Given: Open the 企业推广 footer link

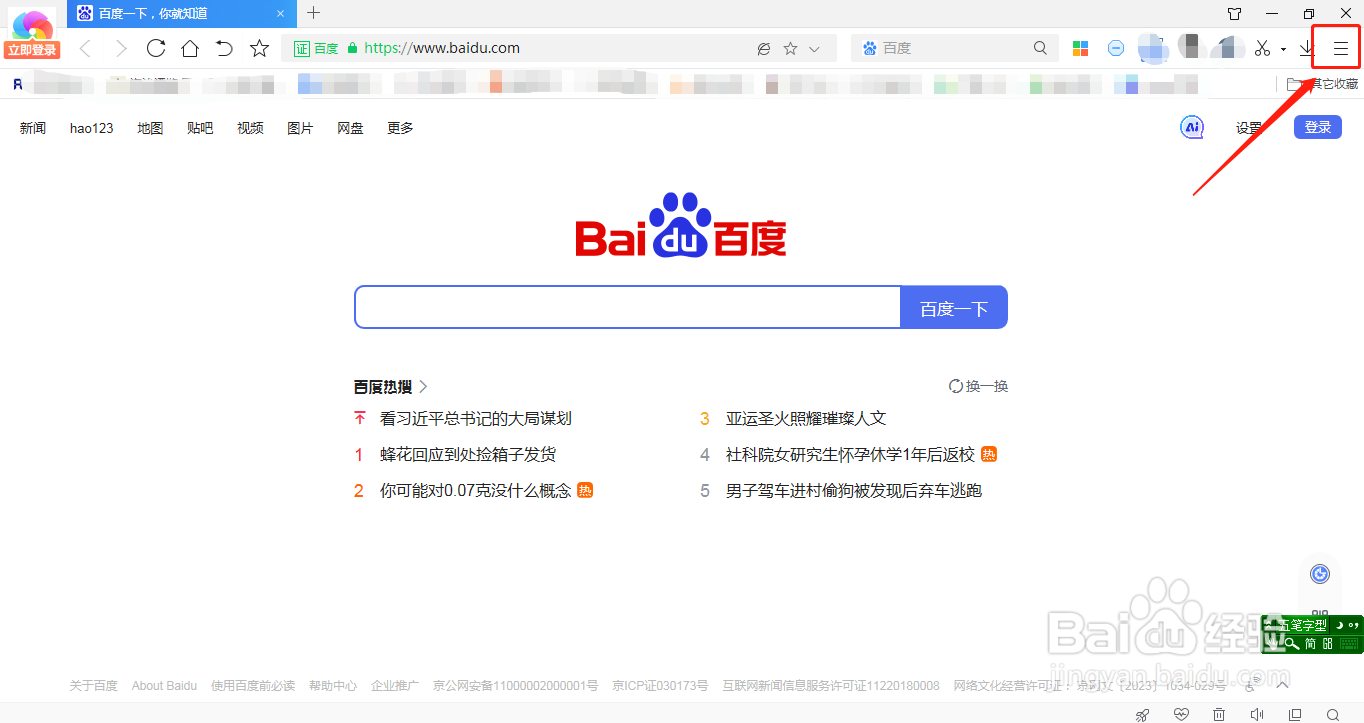Looking at the screenshot, I should point(395,685).
